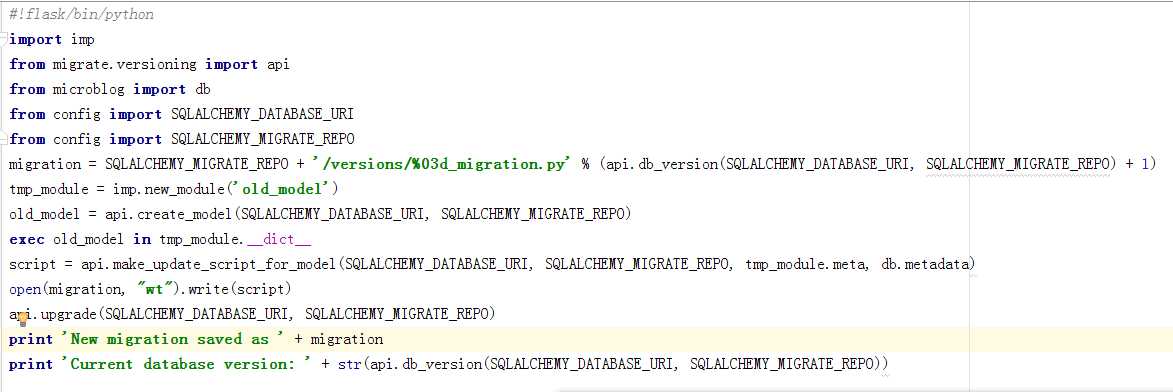Click 'imp.new_module' in the tmp_module line
Image resolution: width=1173 pixels, height=392 pixels.
pyautogui.click(x=170, y=189)
